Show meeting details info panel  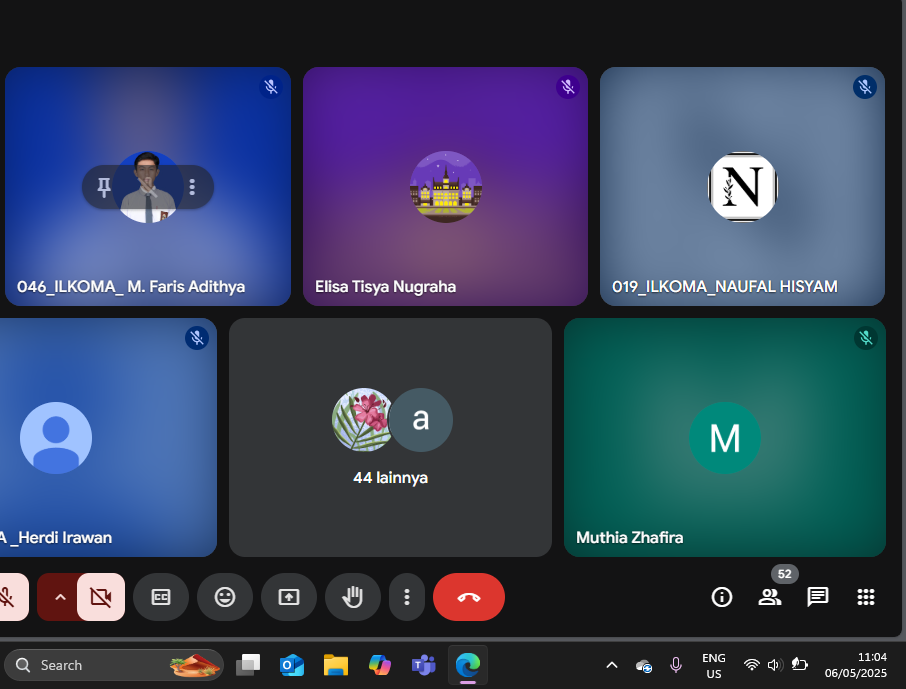pos(721,597)
